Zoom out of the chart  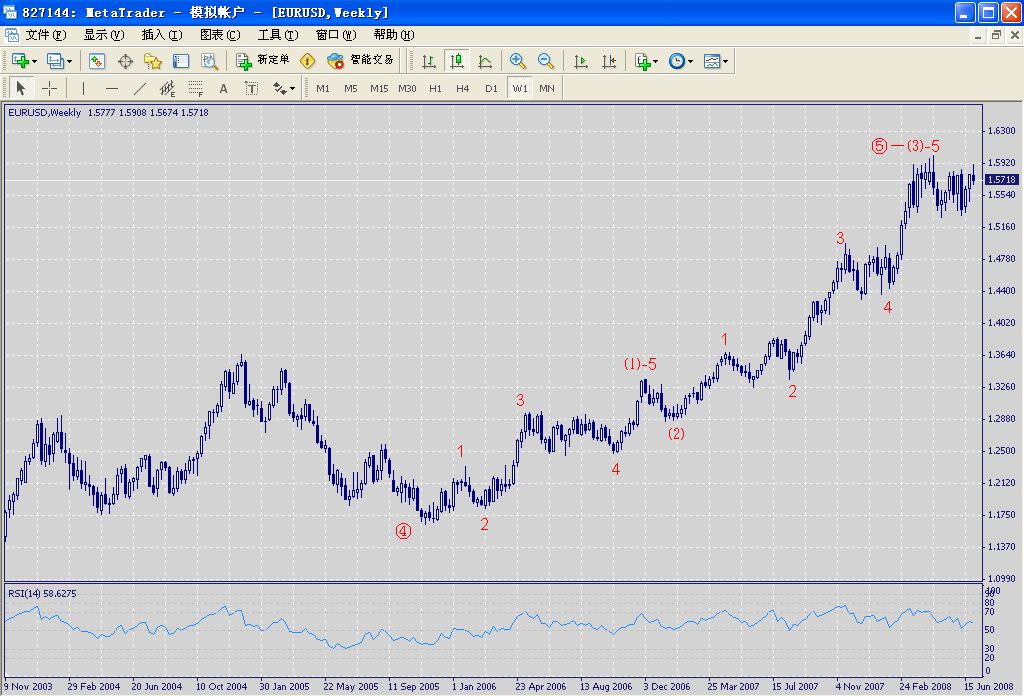[546, 61]
